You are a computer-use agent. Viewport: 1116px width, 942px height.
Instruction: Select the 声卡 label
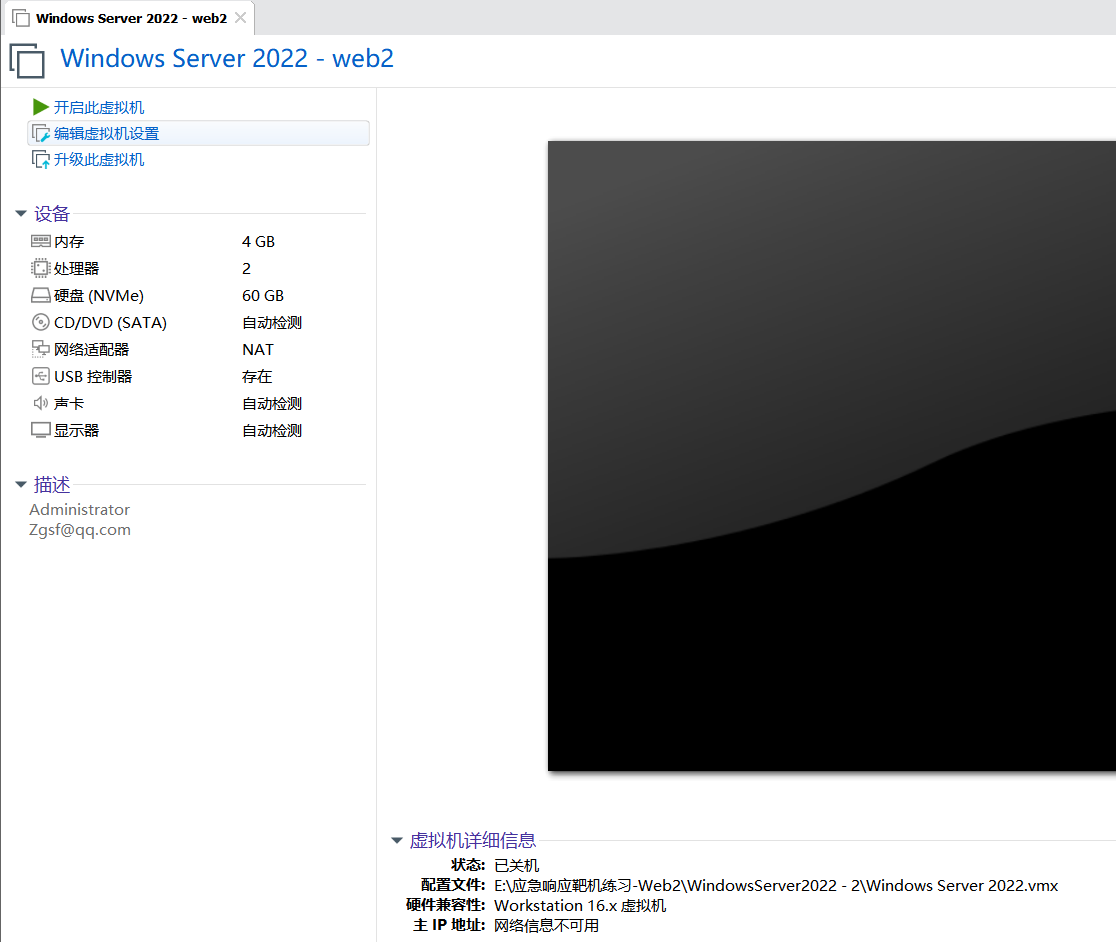click(x=69, y=404)
